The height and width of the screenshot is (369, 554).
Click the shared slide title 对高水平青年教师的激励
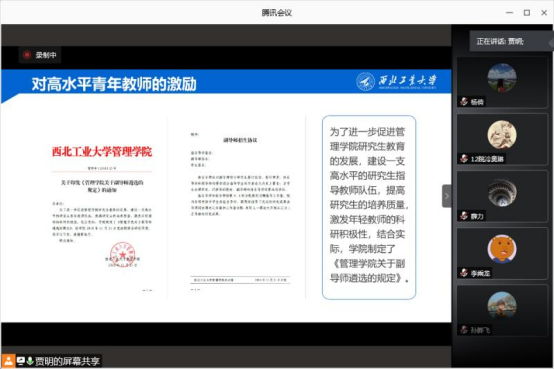click(114, 84)
